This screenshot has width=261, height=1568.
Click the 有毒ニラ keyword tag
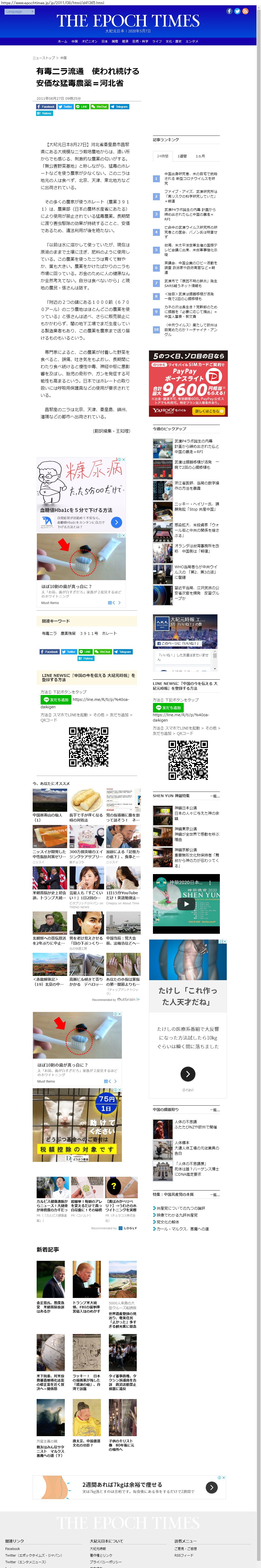tap(49, 633)
